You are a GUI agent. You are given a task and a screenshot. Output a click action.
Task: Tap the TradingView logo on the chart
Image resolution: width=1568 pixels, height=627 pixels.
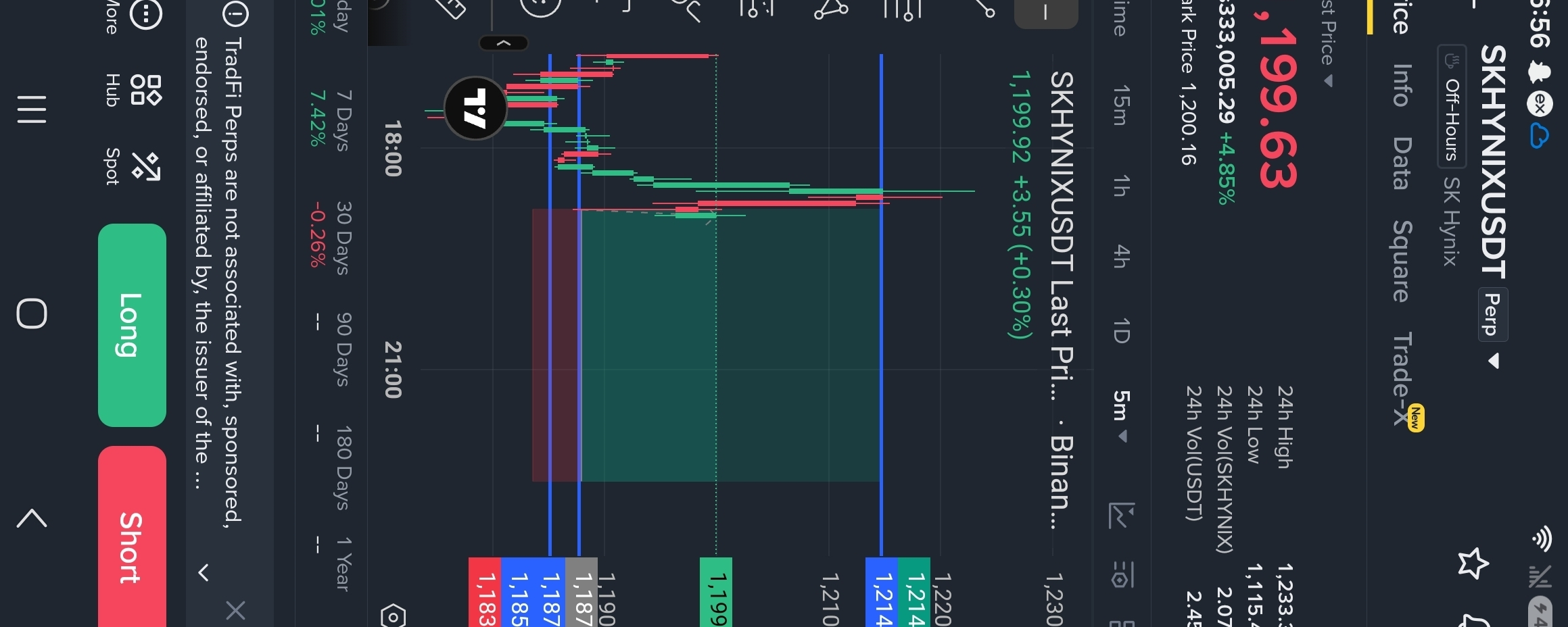pos(475,108)
